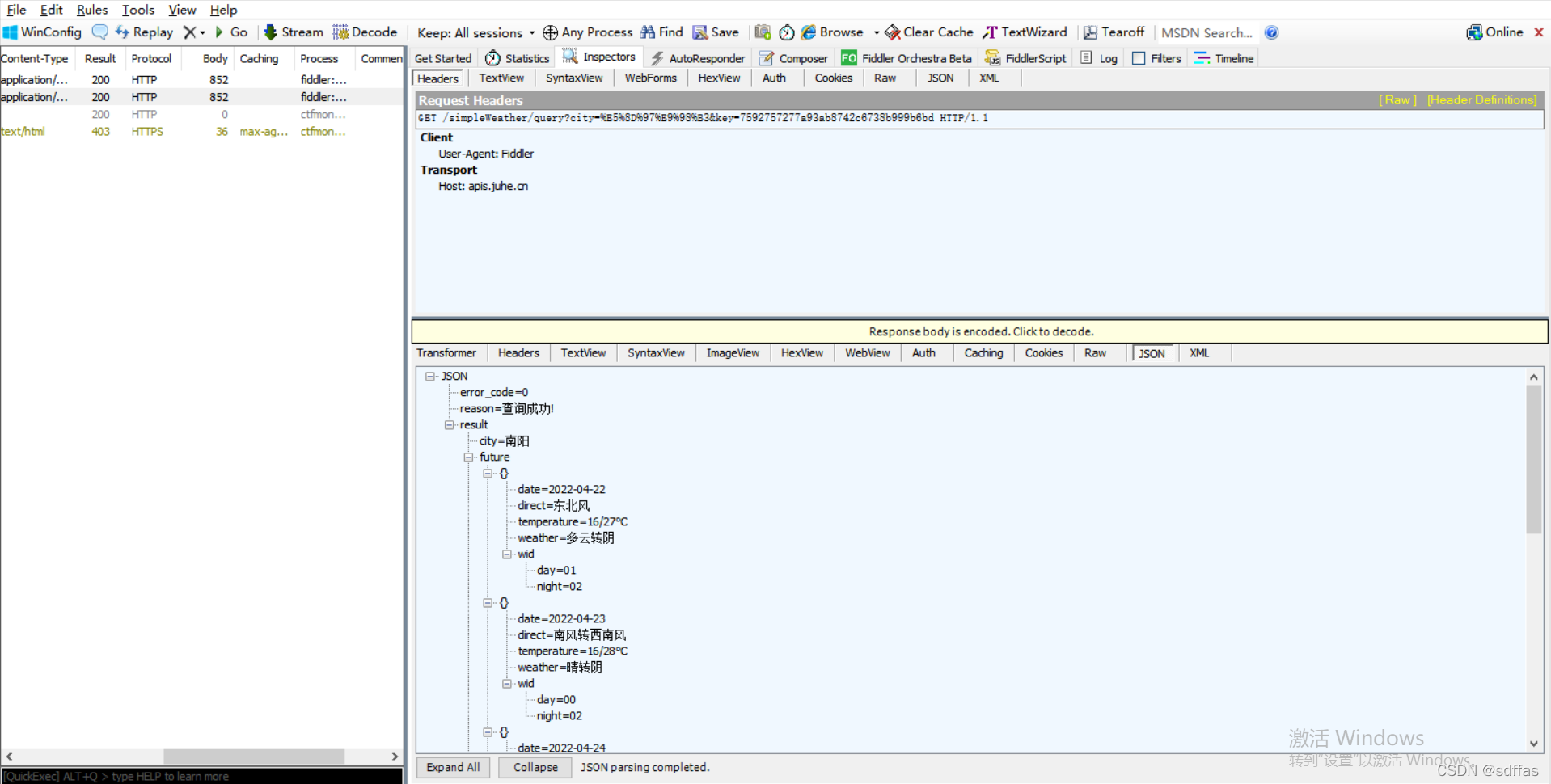
Task: Collapse the root JSON node
Action: [x=430, y=376]
